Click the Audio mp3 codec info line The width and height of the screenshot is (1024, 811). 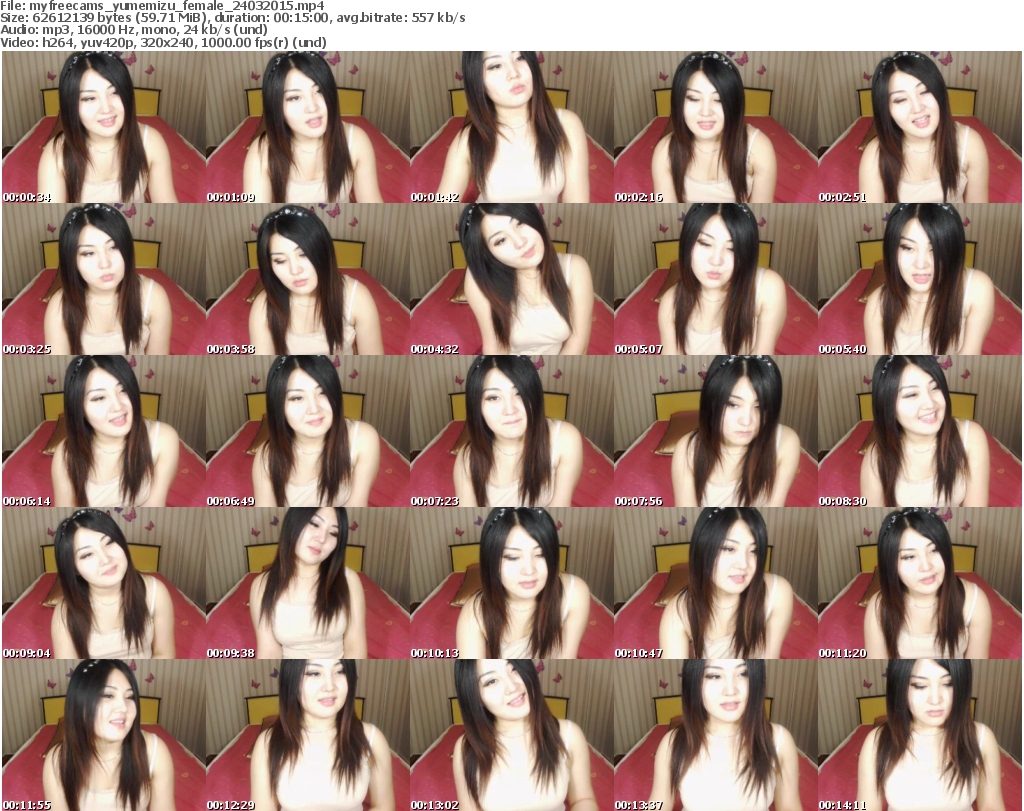[134, 31]
